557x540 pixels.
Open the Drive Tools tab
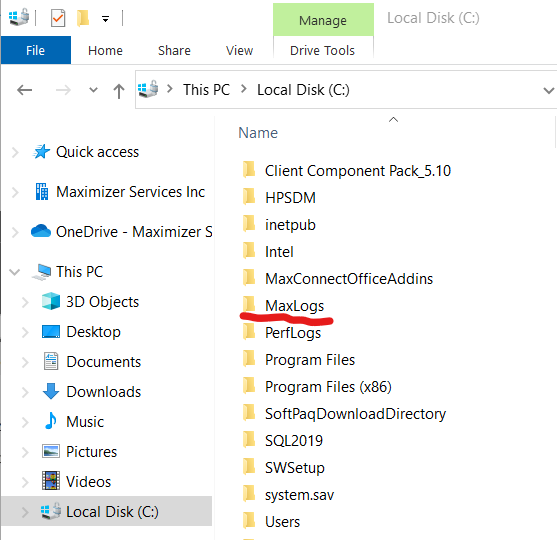click(323, 50)
